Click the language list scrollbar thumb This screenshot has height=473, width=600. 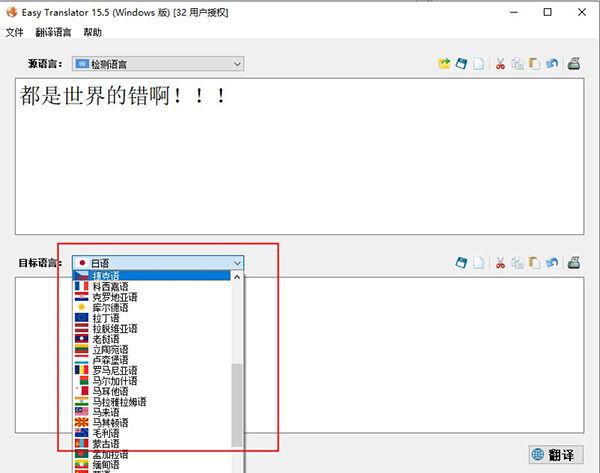pos(237,405)
